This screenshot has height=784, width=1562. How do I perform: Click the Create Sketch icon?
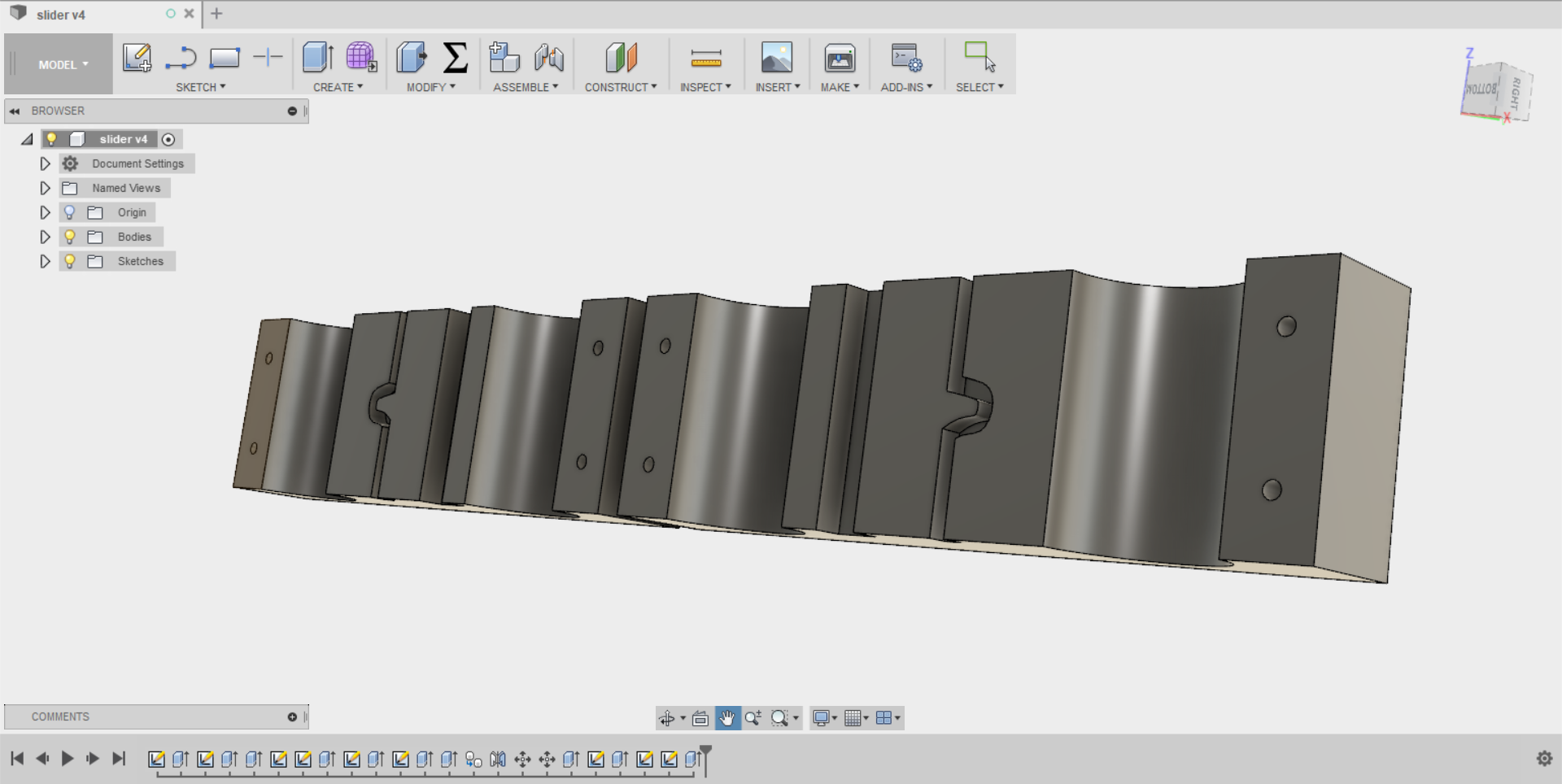(137, 58)
